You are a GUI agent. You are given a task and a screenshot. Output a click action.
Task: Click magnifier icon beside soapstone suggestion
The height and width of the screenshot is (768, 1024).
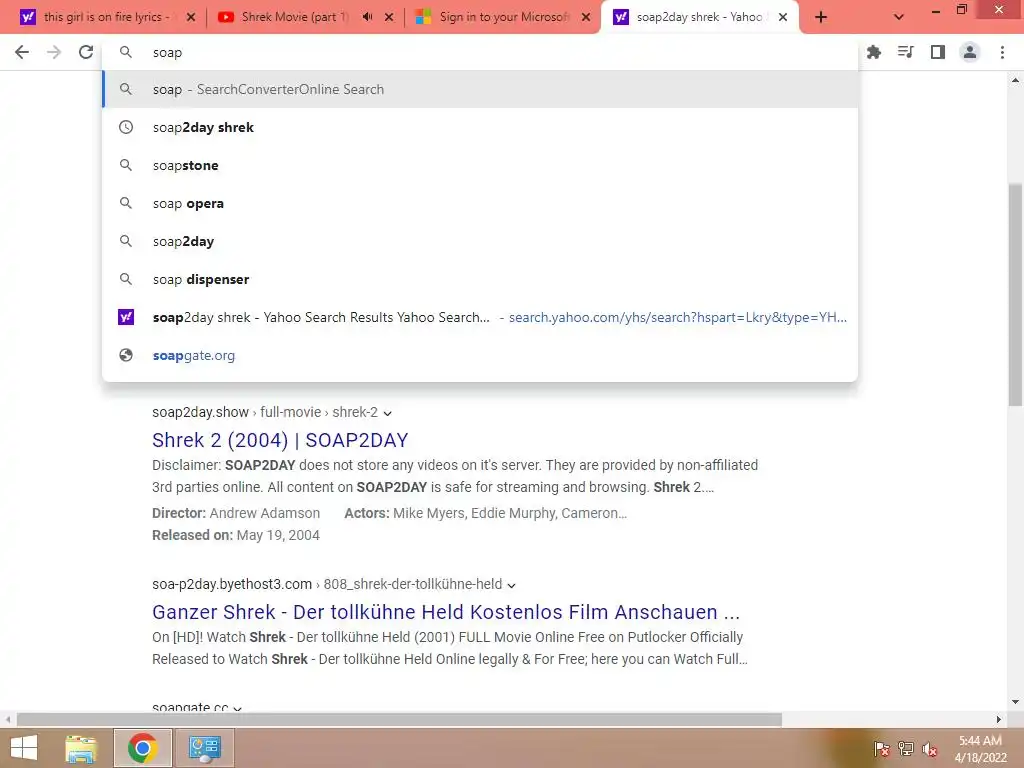coord(125,165)
